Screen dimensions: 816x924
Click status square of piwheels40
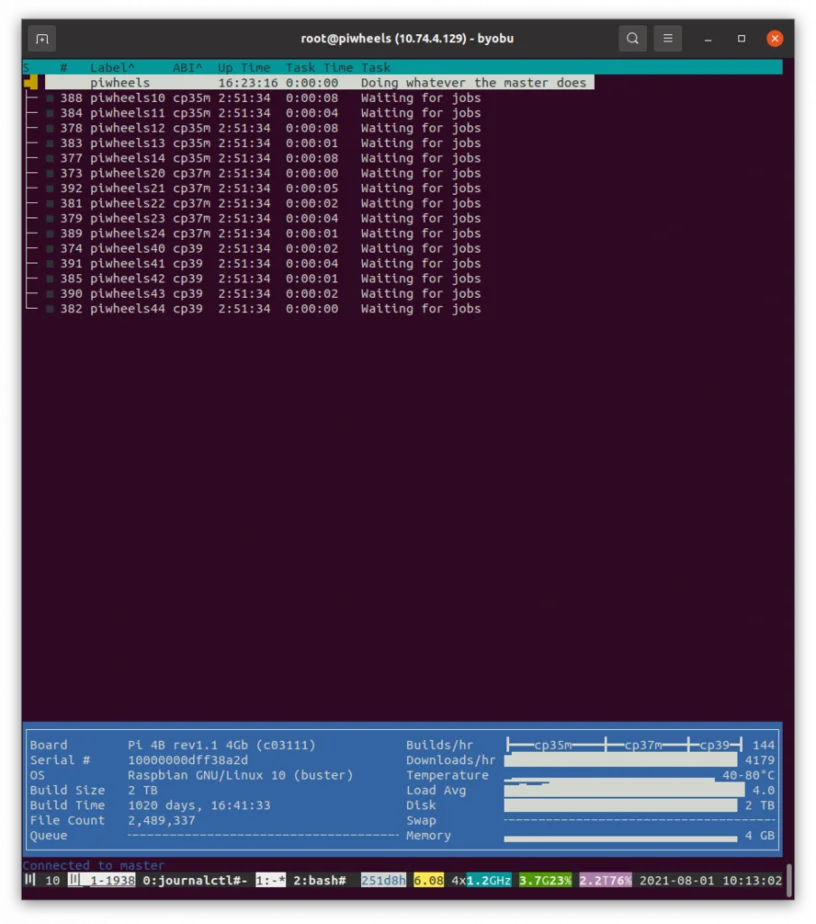(x=50, y=249)
